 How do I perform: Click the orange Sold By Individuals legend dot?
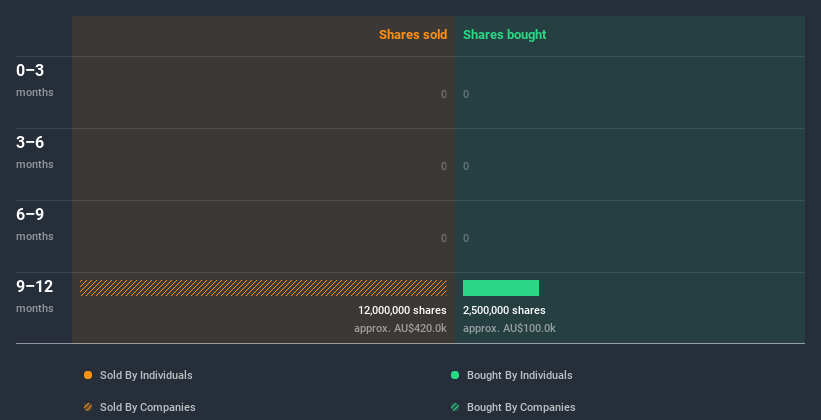[x=88, y=375]
